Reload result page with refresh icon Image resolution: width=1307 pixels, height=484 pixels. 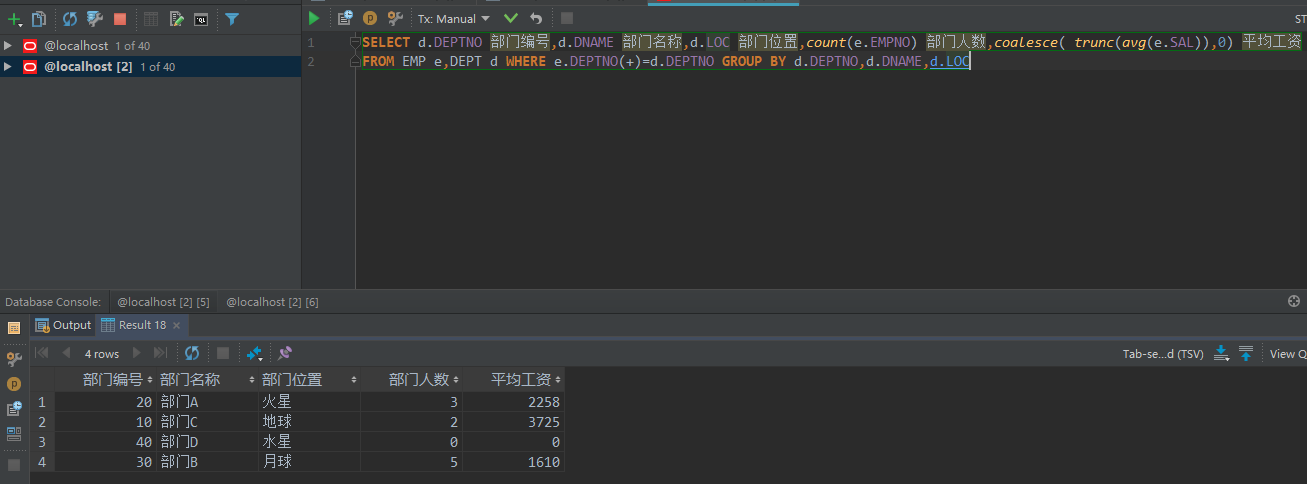pyautogui.click(x=192, y=353)
